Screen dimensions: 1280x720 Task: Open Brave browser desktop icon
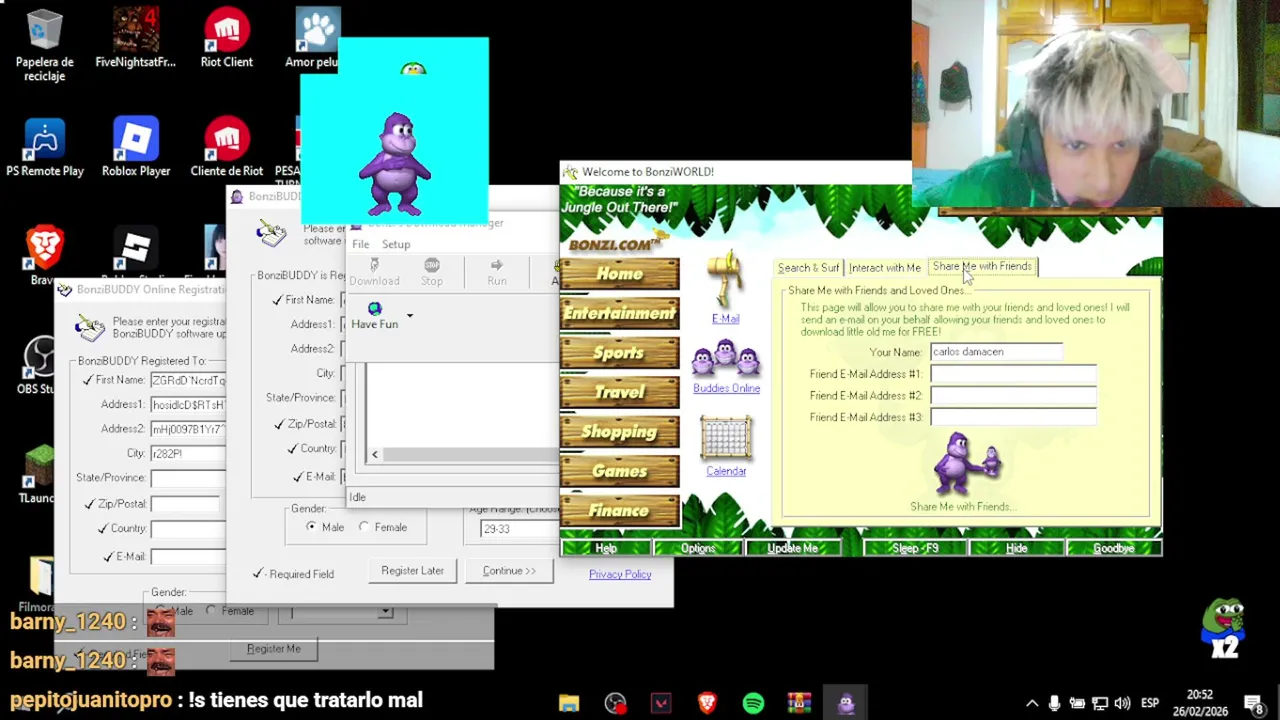[x=44, y=256]
